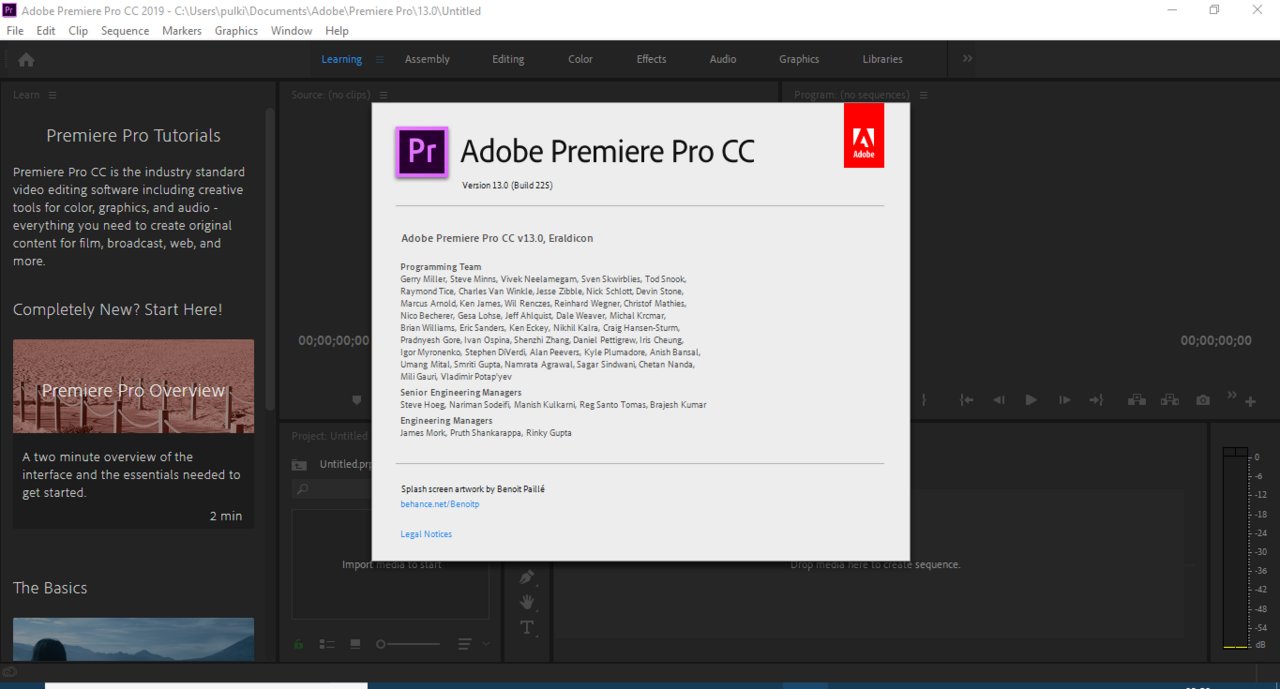Toggle the project writable lock icon

coord(299,644)
